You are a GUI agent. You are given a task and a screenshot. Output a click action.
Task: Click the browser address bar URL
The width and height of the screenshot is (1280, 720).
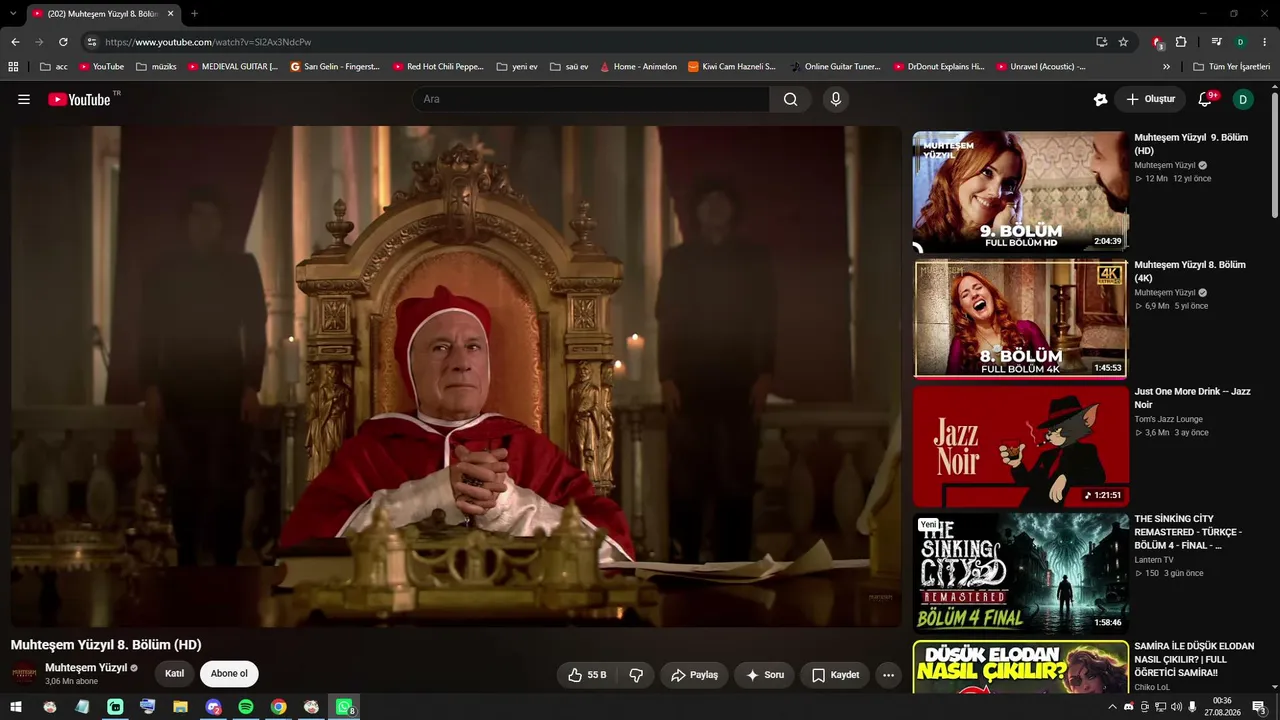coord(208,42)
